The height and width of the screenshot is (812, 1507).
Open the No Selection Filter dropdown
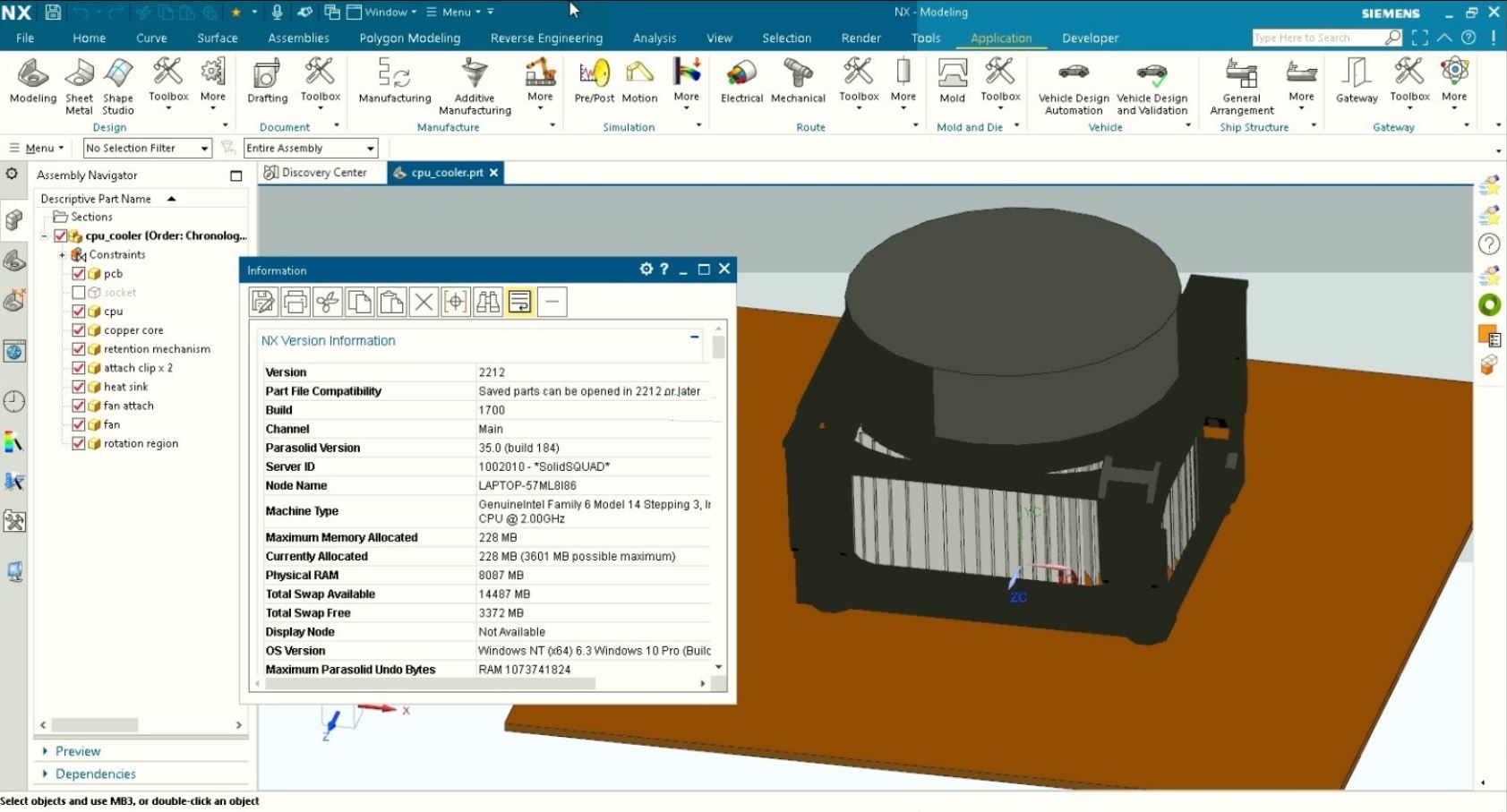148,148
